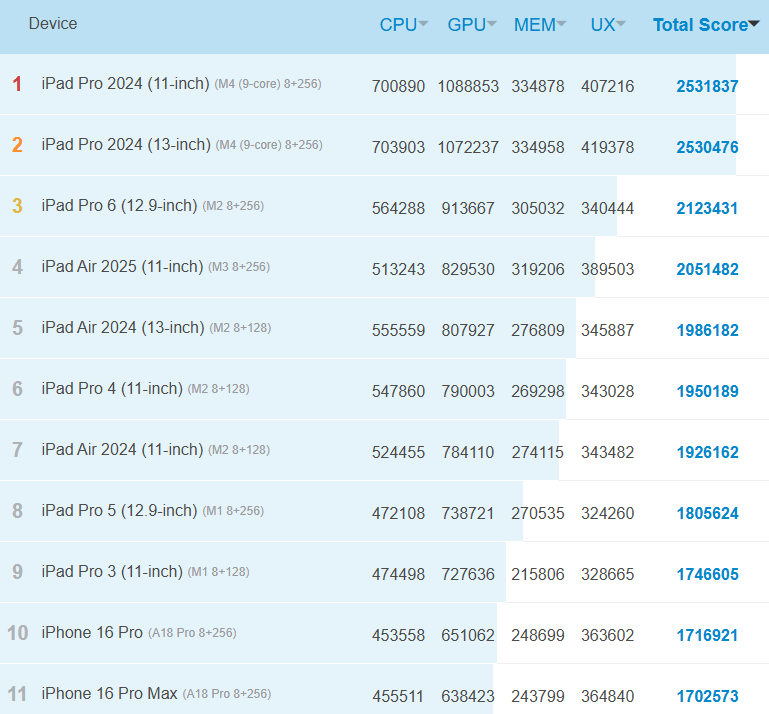The image size is (769, 714).
Task: Select iPad Pro 6 (12.9-inch) device name
Action: point(119,205)
